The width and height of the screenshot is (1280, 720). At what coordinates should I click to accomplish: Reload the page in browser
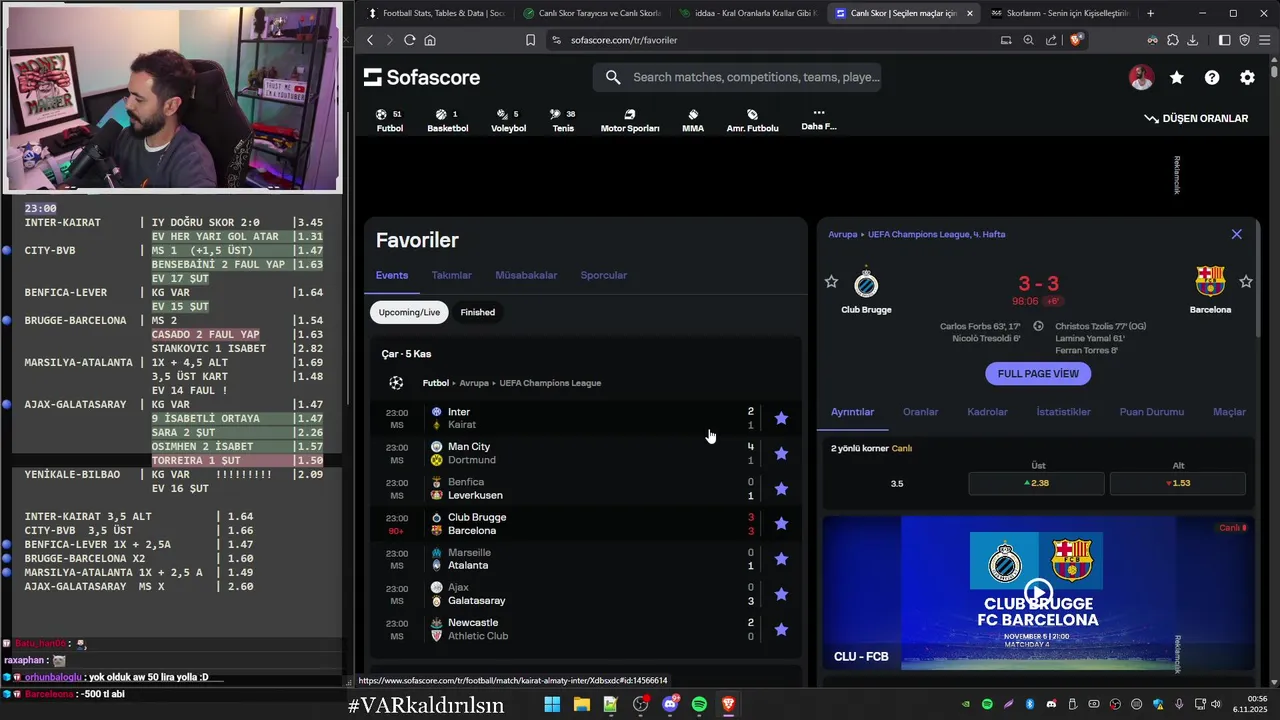[409, 40]
